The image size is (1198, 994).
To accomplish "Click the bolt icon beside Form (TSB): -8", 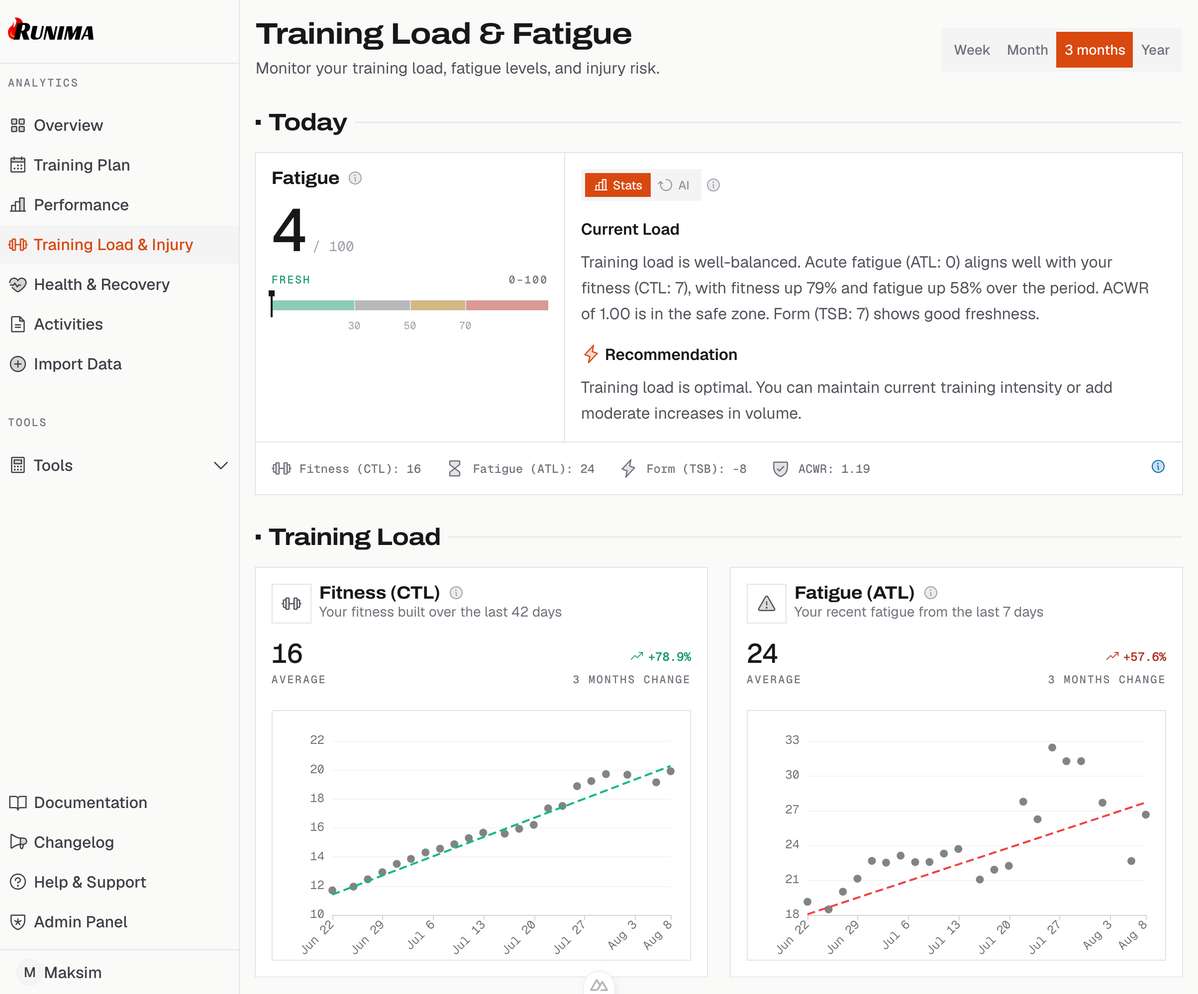I will pos(628,468).
